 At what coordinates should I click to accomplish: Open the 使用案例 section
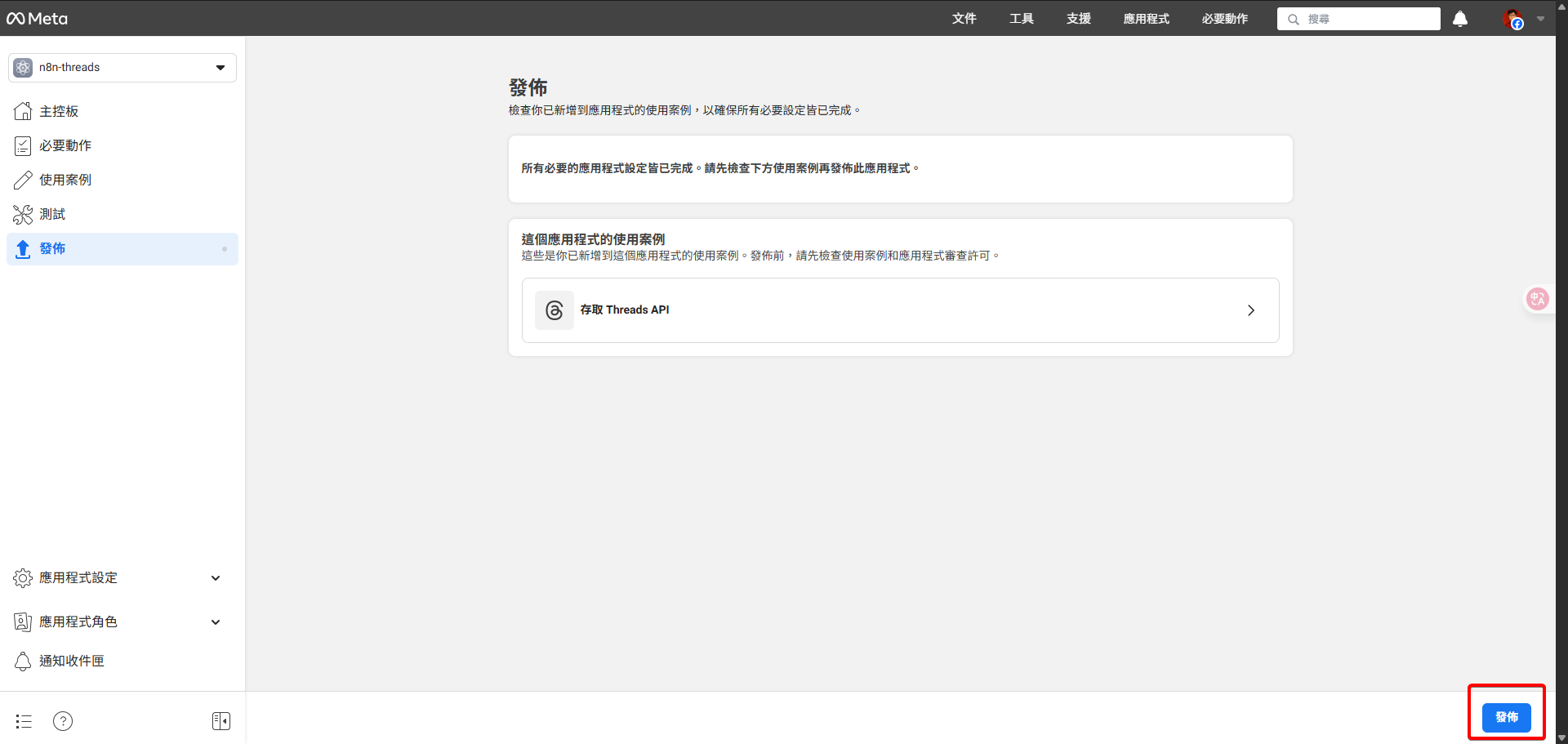pos(66,180)
